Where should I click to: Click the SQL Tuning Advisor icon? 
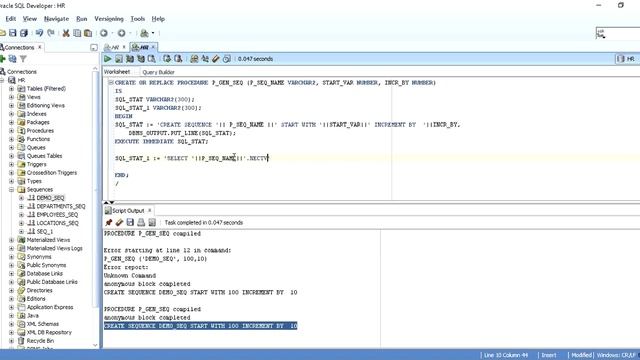(151, 59)
